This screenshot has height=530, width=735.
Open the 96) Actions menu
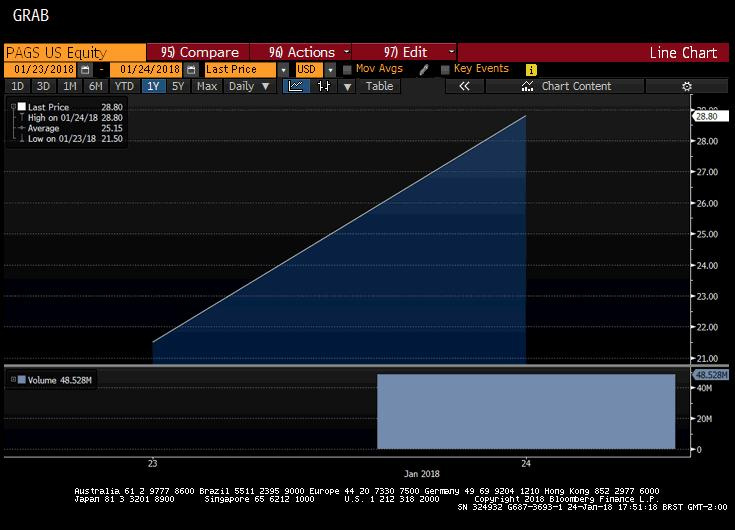(300, 52)
